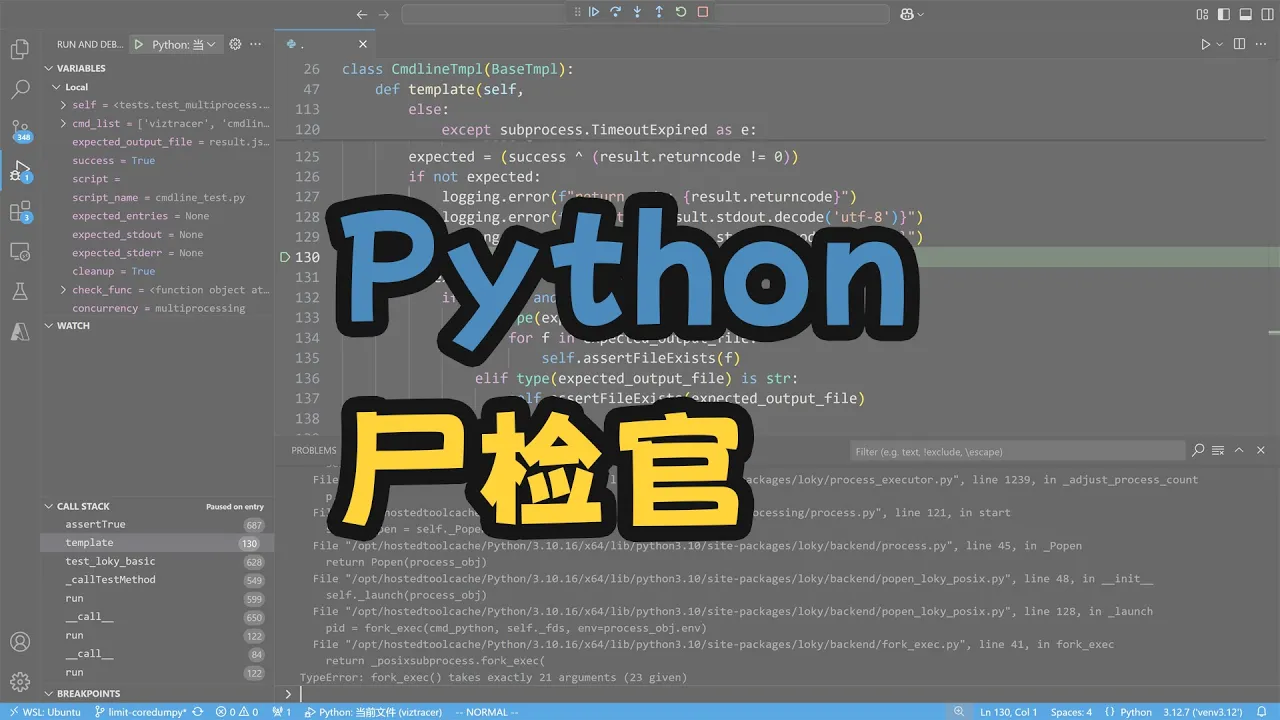Screen dimensions: 1280x720
Task: Go forward using the navigation arrow
Action: tap(385, 14)
